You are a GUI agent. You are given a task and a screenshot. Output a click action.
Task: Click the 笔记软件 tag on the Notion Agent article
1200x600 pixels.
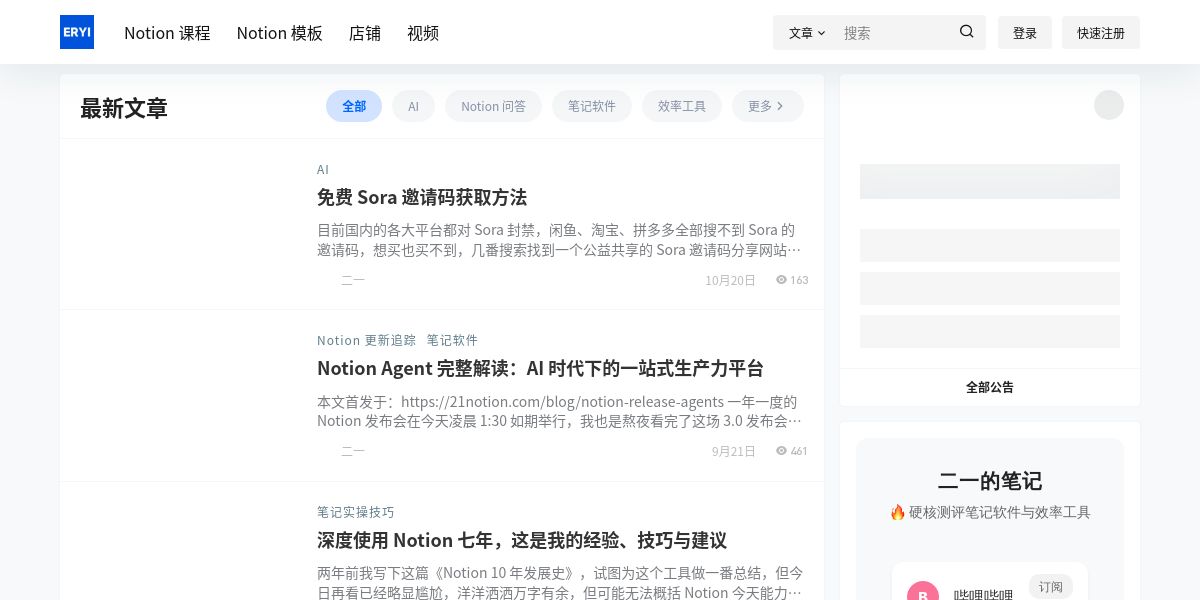click(452, 340)
